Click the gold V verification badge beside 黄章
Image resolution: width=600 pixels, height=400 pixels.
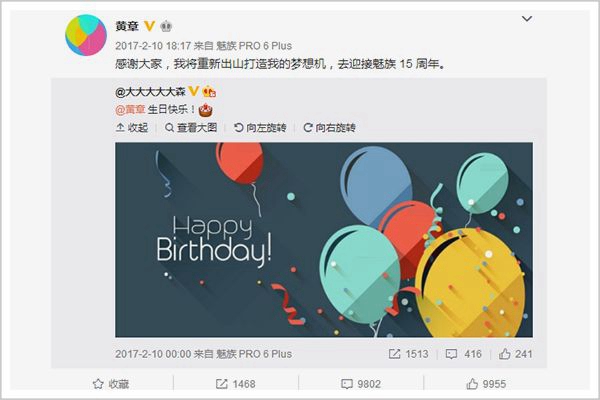pyautogui.click(x=149, y=26)
